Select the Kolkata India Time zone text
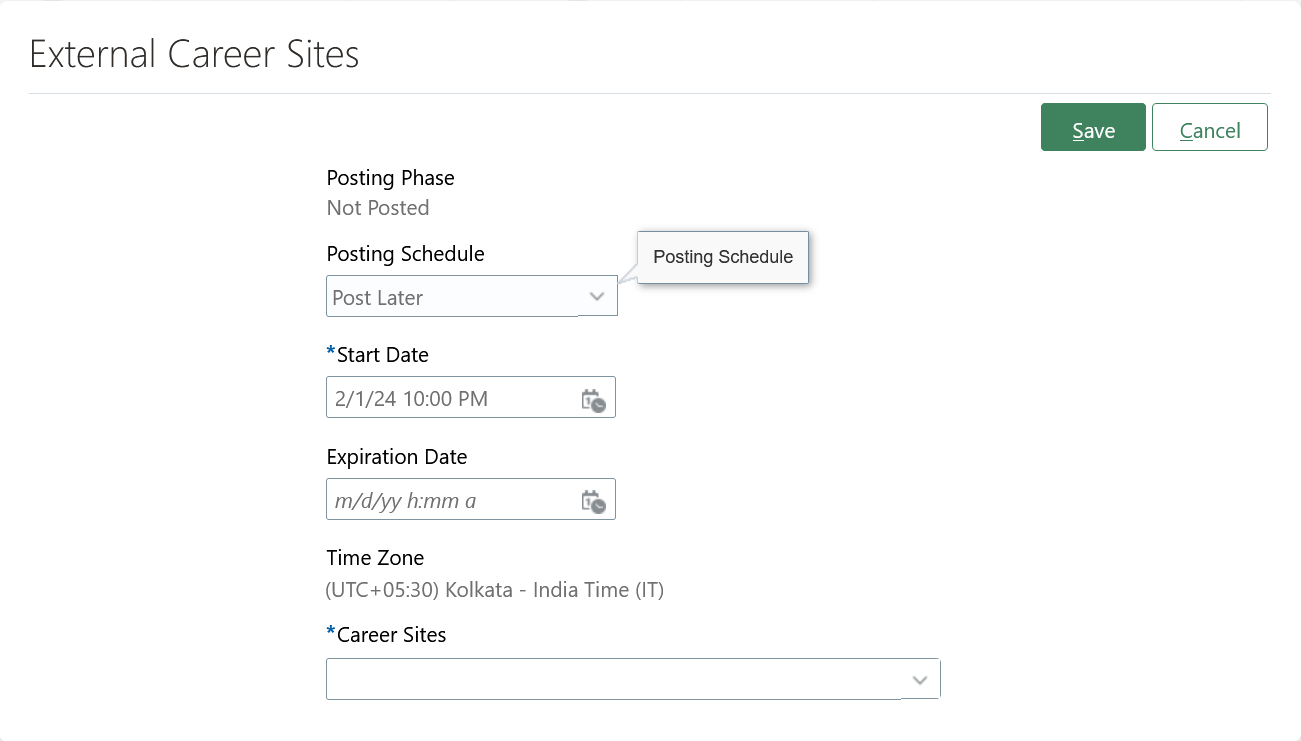This screenshot has height=741, width=1301. click(x=495, y=590)
